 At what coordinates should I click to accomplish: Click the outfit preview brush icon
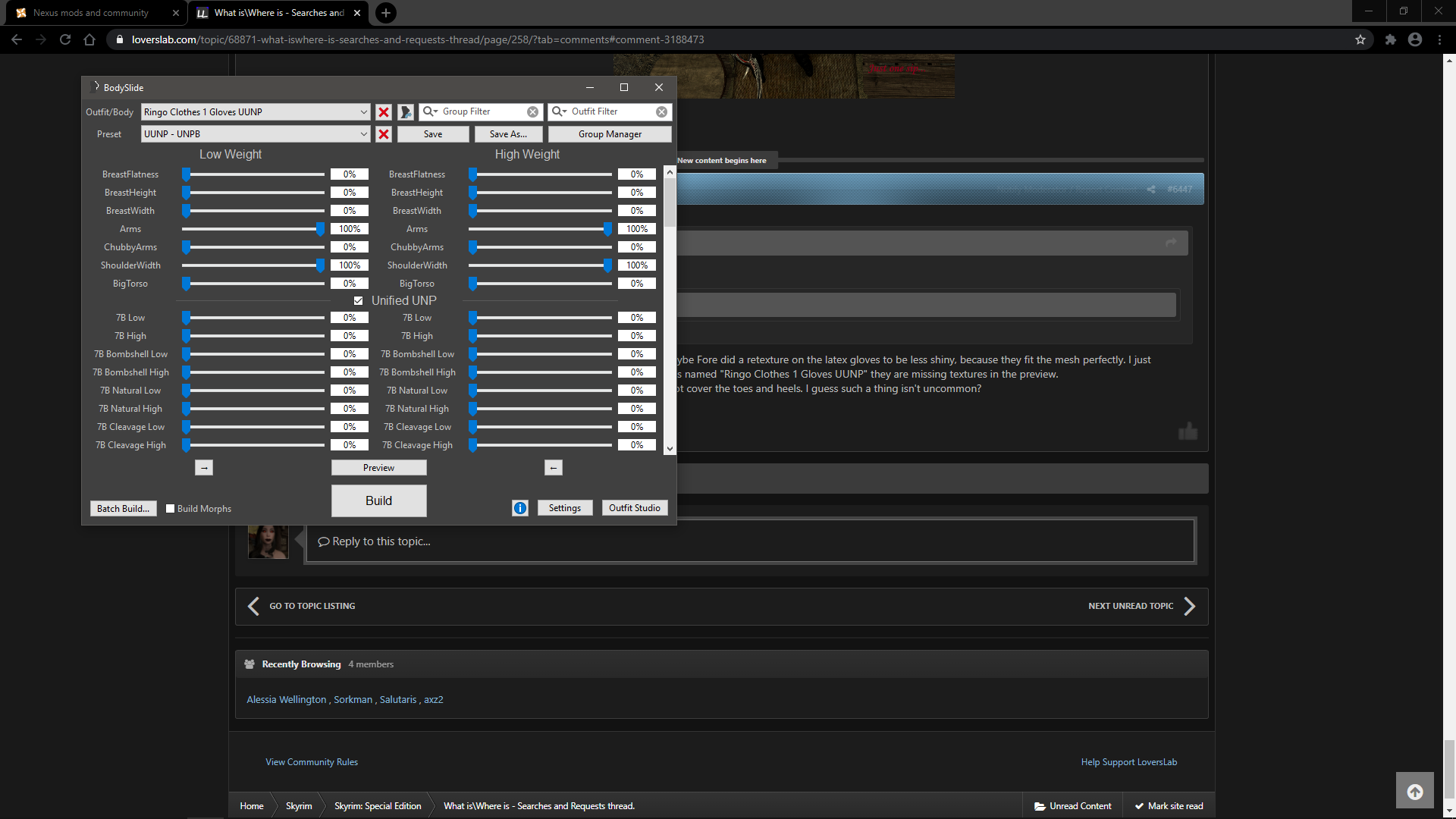point(406,112)
